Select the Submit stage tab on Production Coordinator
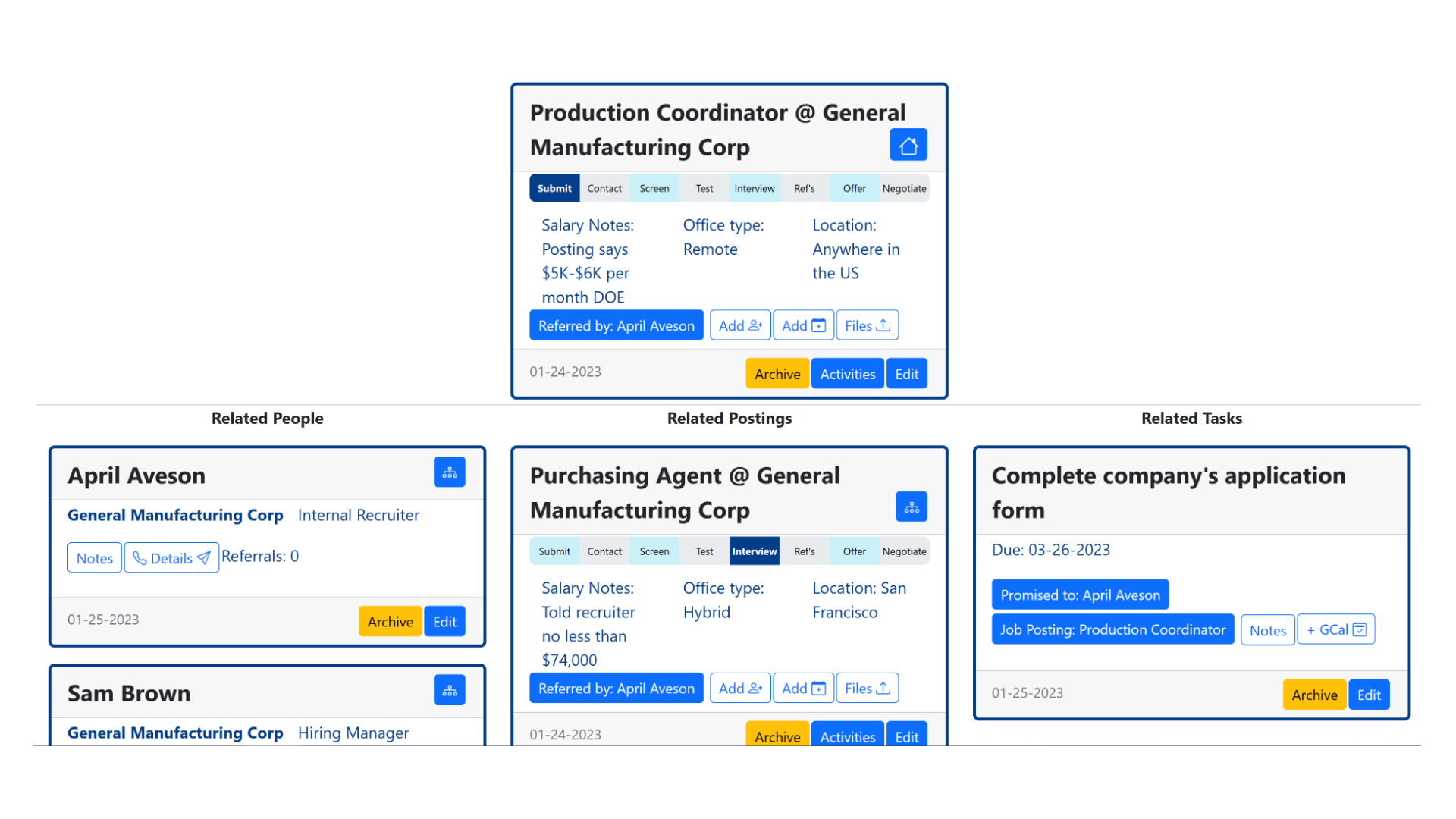This screenshot has width=1456, height=819. 555,188
